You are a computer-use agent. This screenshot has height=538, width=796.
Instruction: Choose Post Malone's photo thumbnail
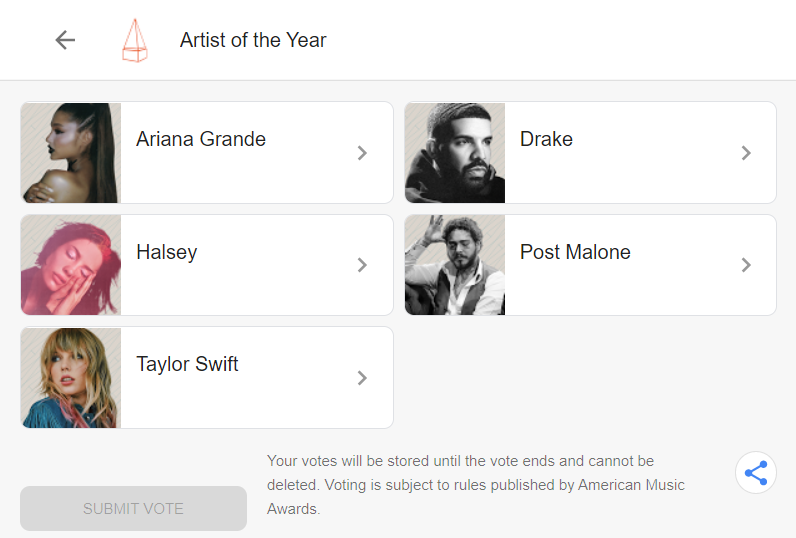455,265
